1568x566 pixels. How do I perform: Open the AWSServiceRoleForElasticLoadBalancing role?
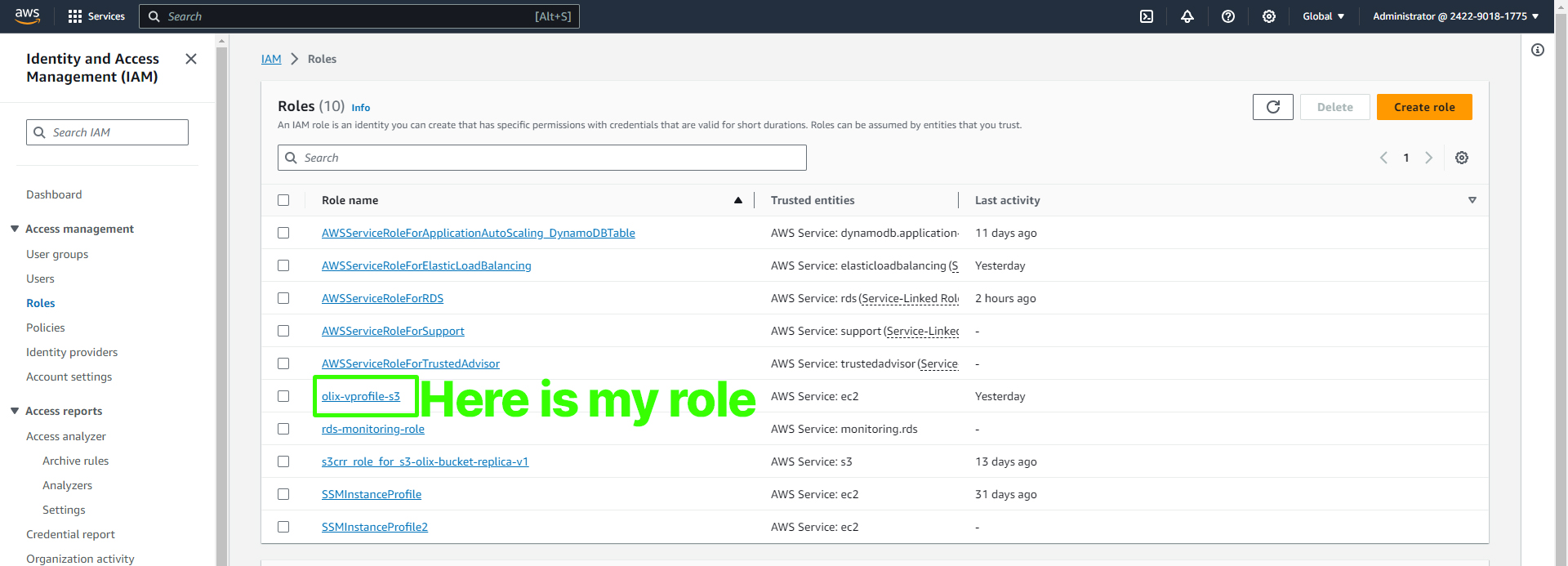point(426,265)
